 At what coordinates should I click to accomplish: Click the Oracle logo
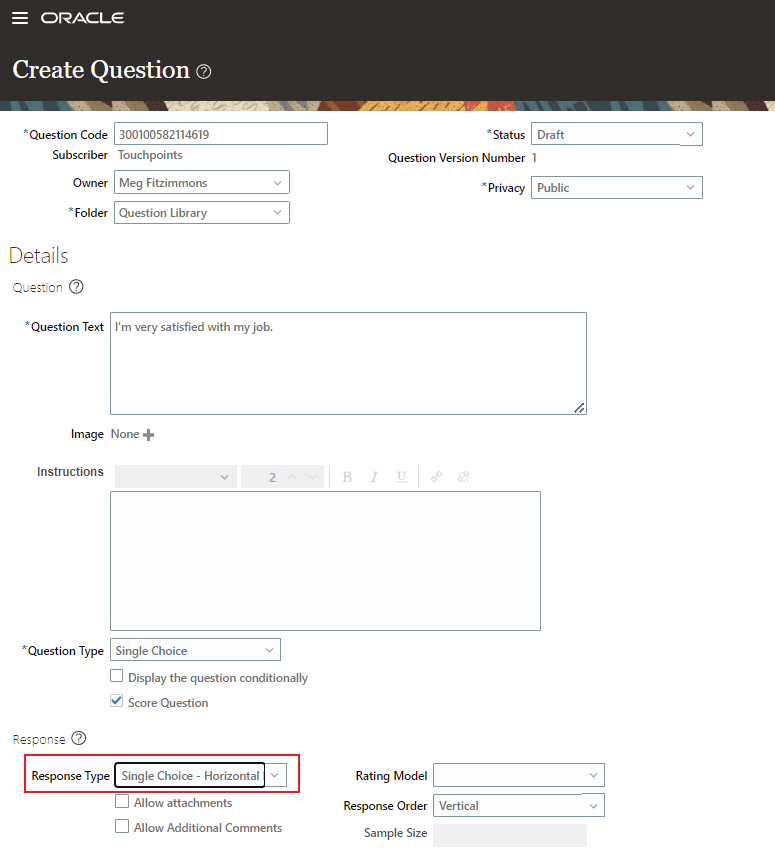82,18
